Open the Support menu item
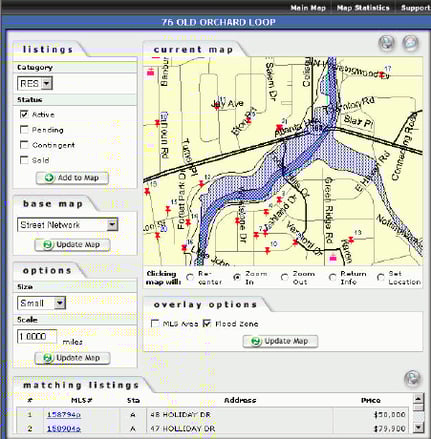This screenshot has height=439, width=431. pyautogui.click(x=415, y=8)
